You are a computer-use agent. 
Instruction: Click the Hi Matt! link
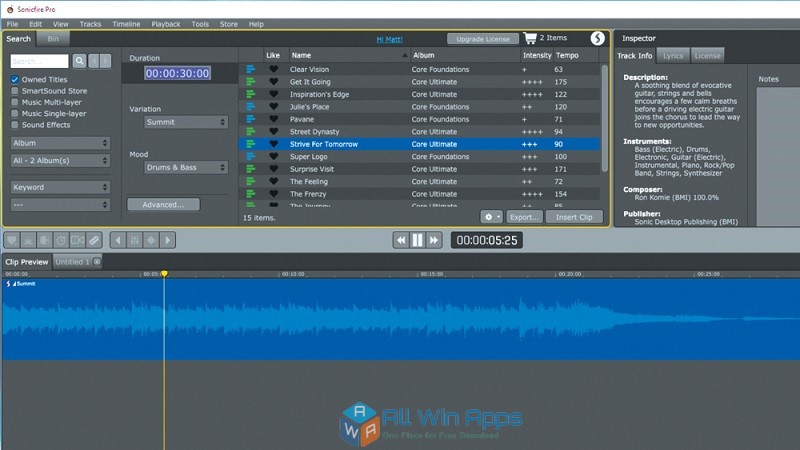point(389,39)
